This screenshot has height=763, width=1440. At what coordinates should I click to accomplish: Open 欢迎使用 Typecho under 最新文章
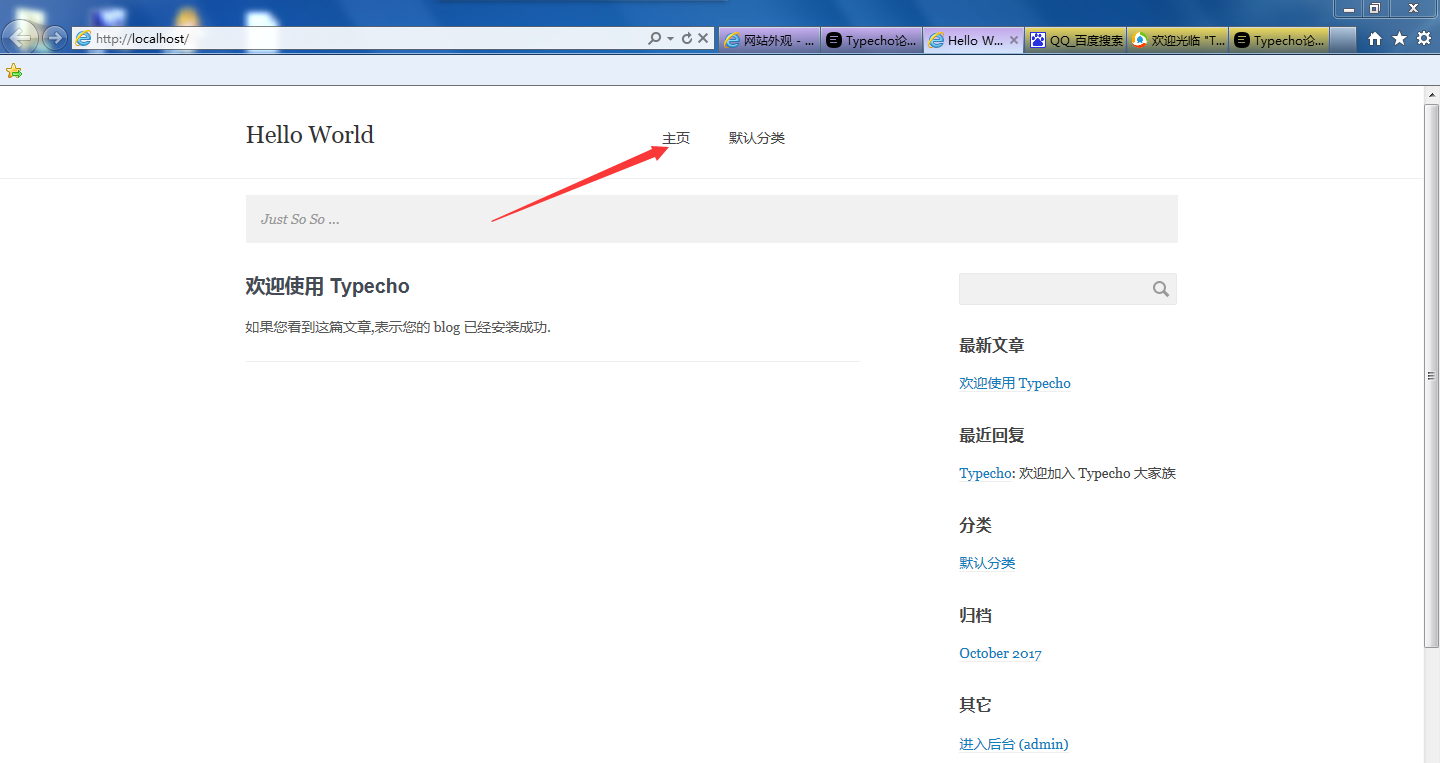click(x=1015, y=383)
